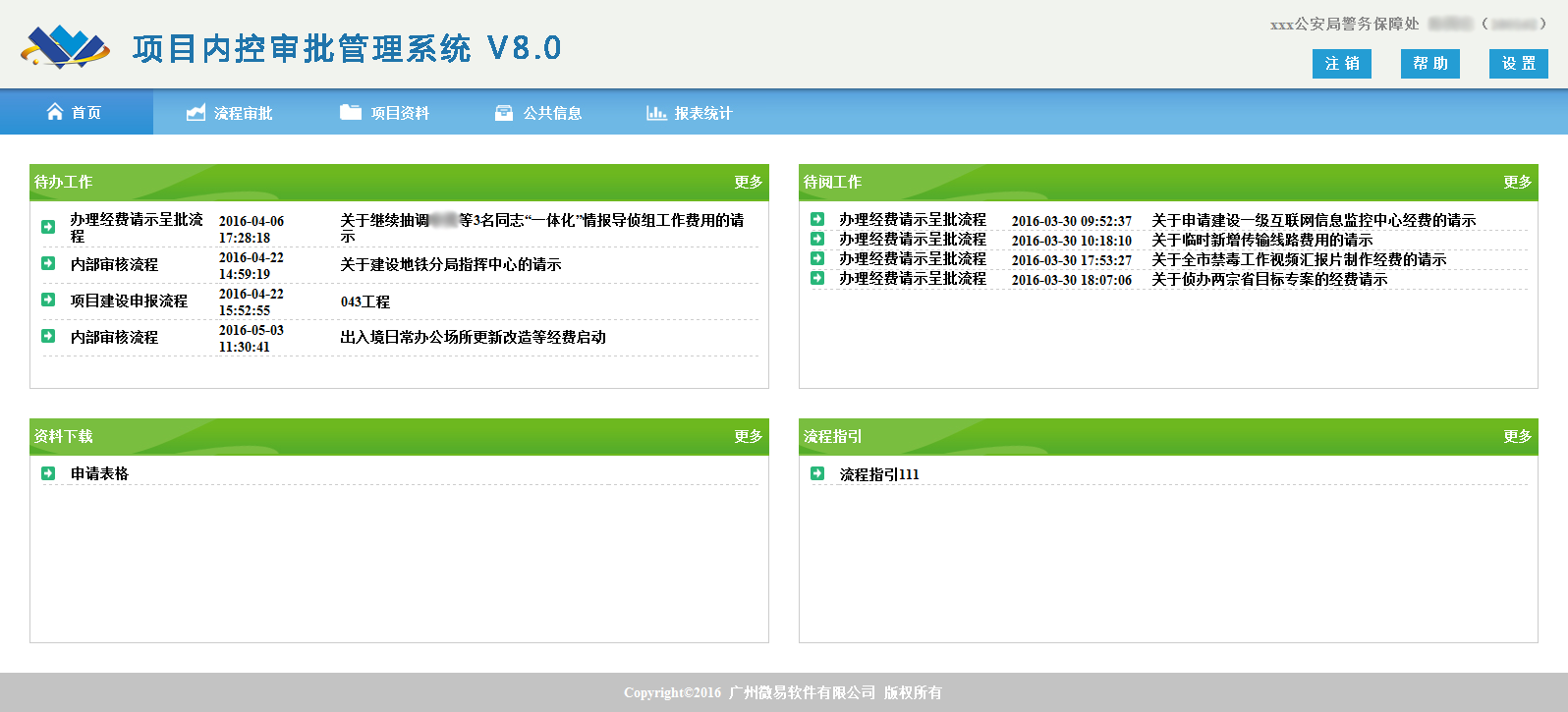Click green arrow icon beside 项目建设申报流程

[48, 300]
